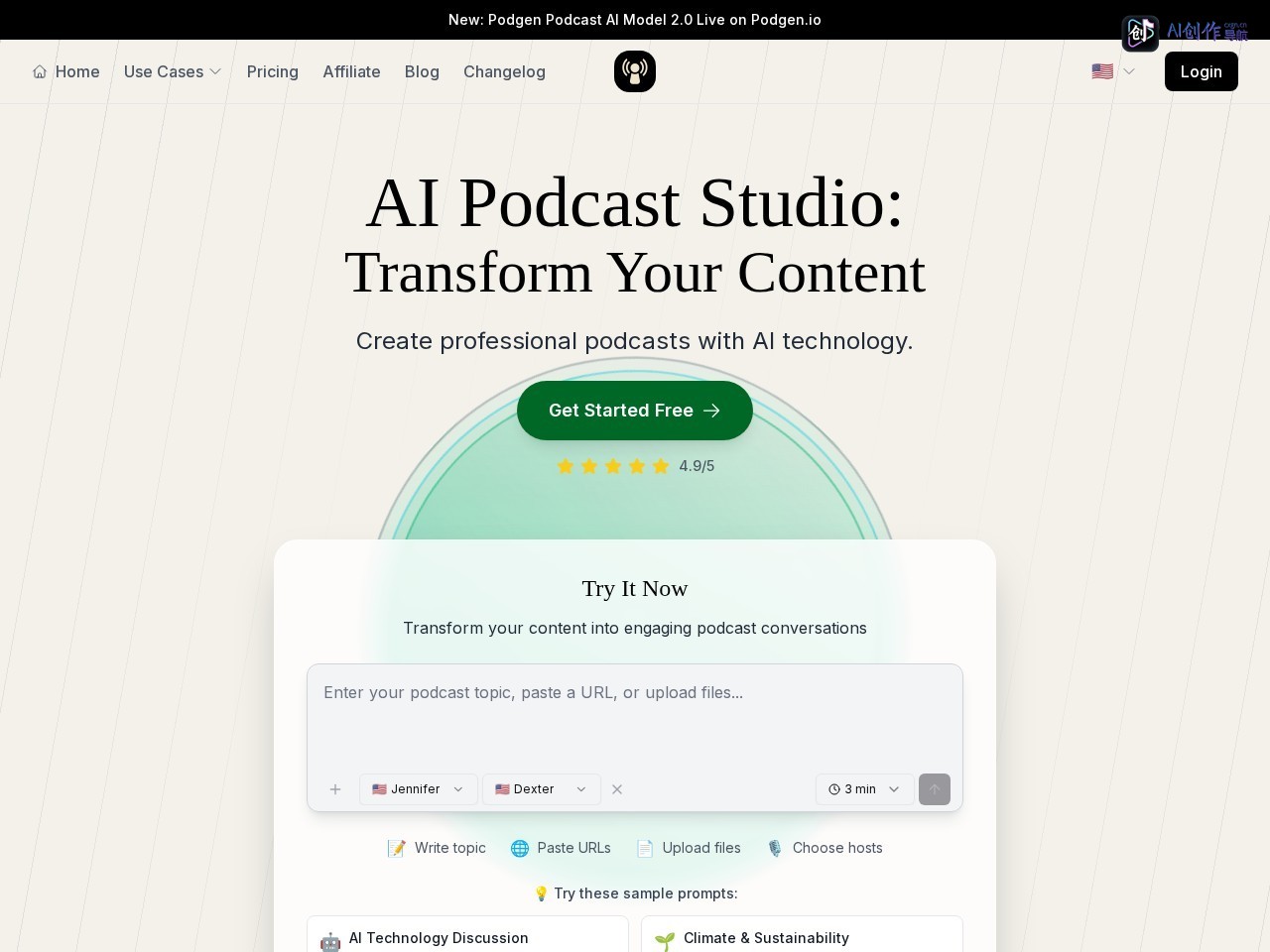1270x952 pixels.
Task: Click the Podgen microphone logo icon
Action: pyautogui.click(x=635, y=71)
